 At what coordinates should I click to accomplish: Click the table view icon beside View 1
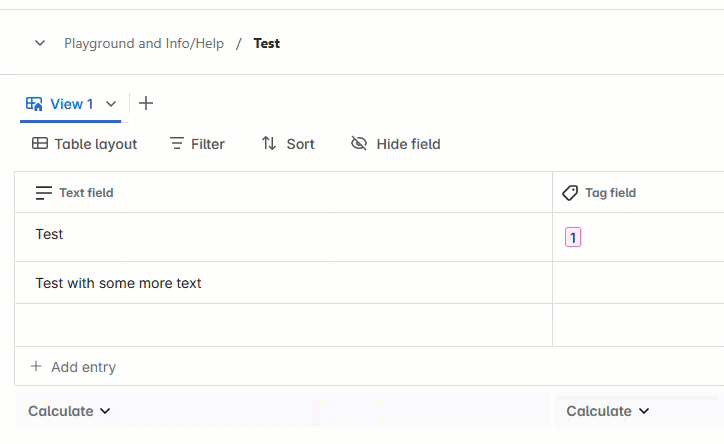click(x=34, y=104)
